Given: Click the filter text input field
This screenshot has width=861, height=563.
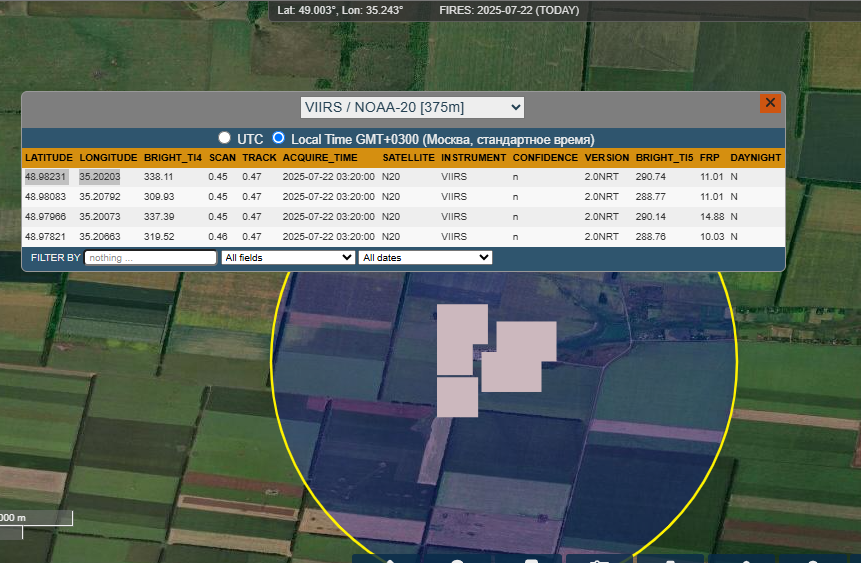Looking at the screenshot, I should point(150,258).
